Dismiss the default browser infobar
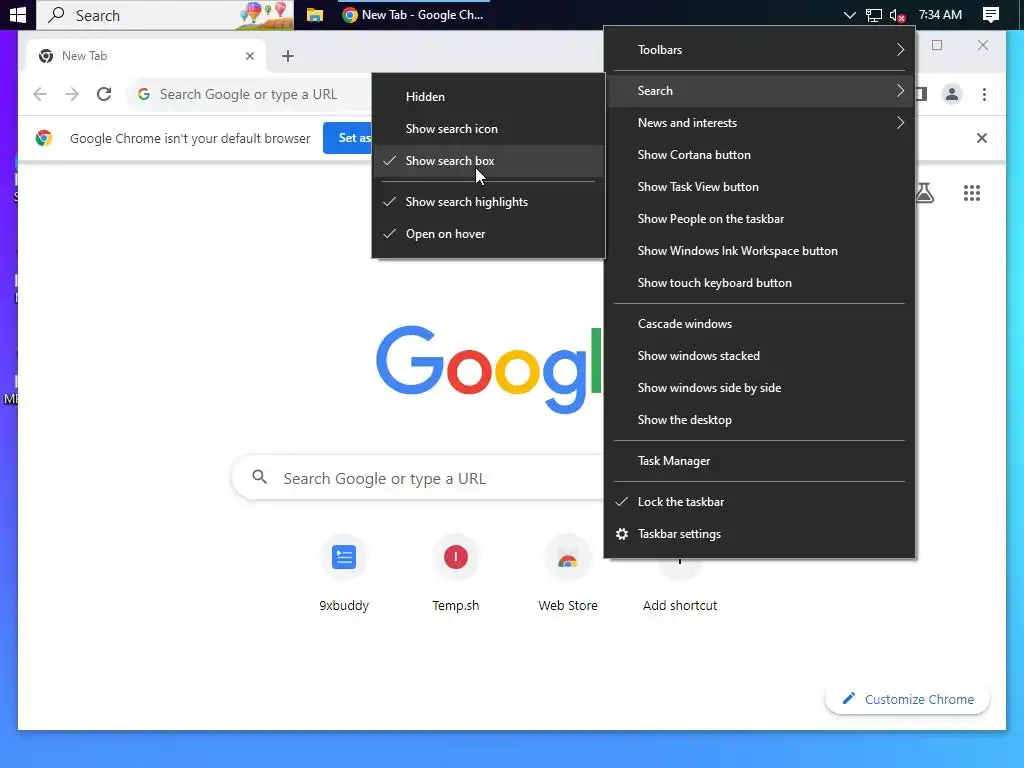1024x768 pixels. [982, 138]
